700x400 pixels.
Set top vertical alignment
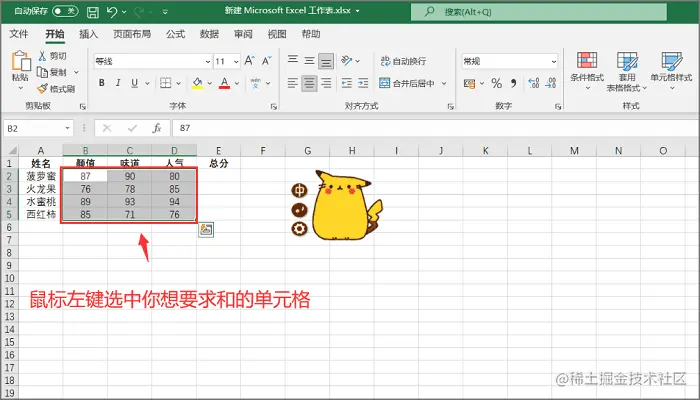(293, 60)
